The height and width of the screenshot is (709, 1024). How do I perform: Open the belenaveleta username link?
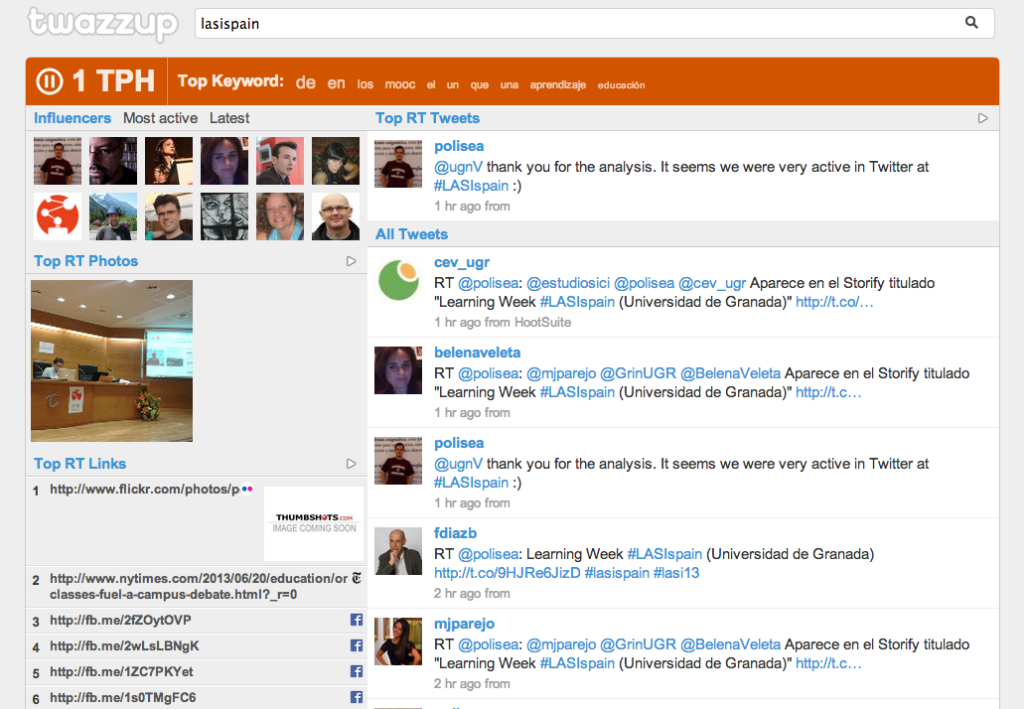[477, 353]
